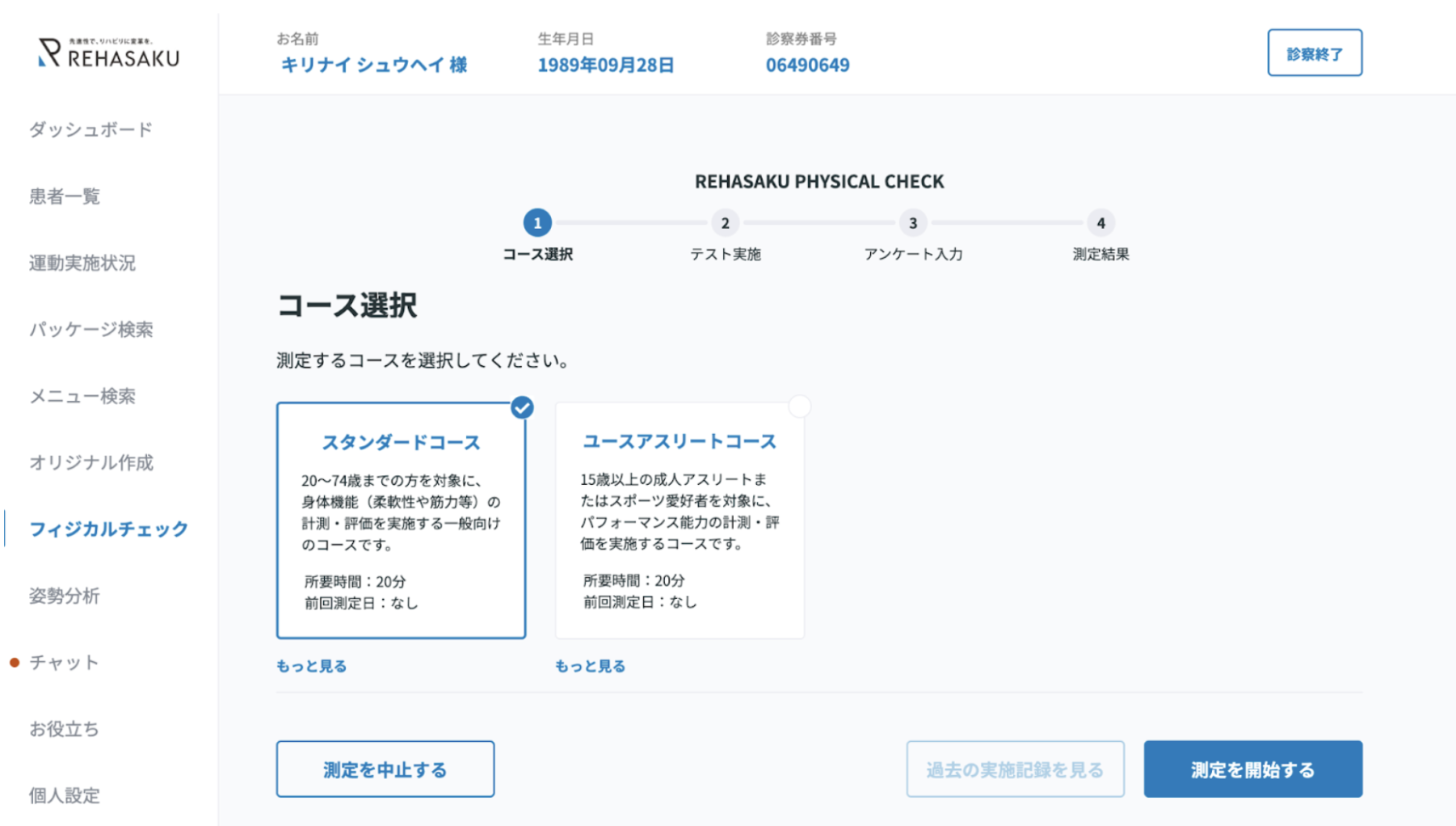The height and width of the screenshot is (826, 1456).
Task: Click step 4 測定結果 circle
Action: click(x=1100, y=223)
